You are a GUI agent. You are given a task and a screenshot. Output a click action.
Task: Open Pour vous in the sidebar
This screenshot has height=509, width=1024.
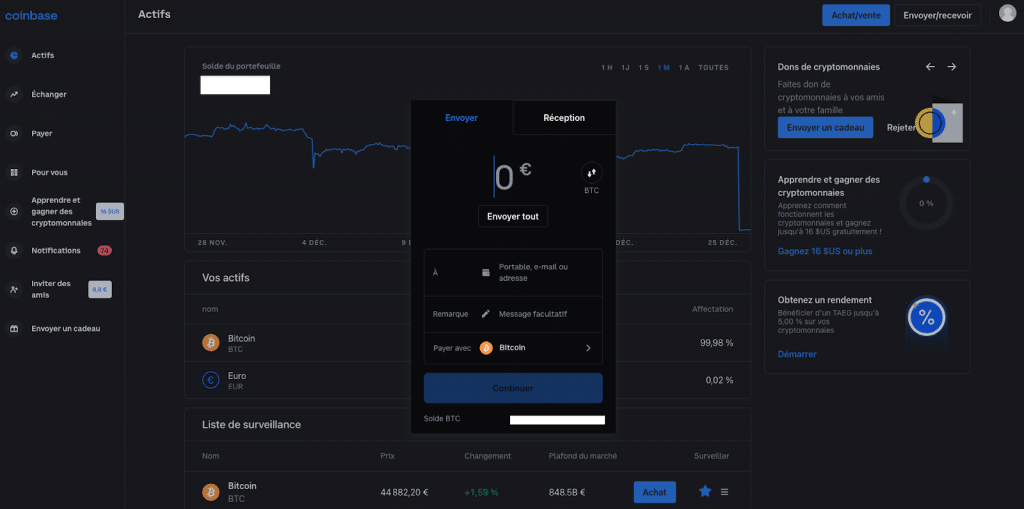click(x=49, y=172)
